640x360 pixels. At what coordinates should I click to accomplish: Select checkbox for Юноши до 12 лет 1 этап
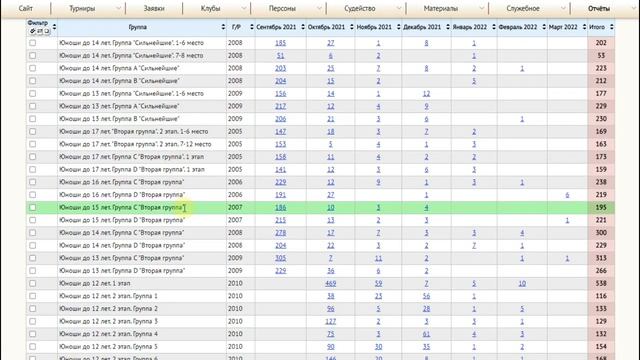33,283
